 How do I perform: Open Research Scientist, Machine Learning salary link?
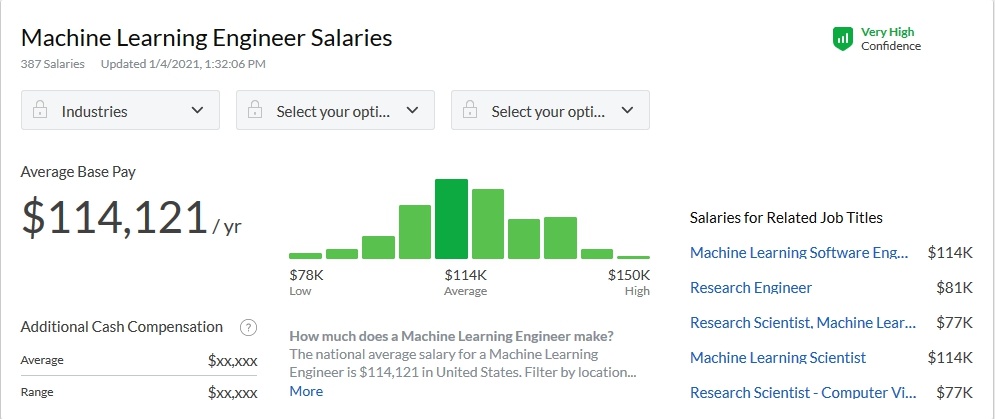click(x=802, y=323)
